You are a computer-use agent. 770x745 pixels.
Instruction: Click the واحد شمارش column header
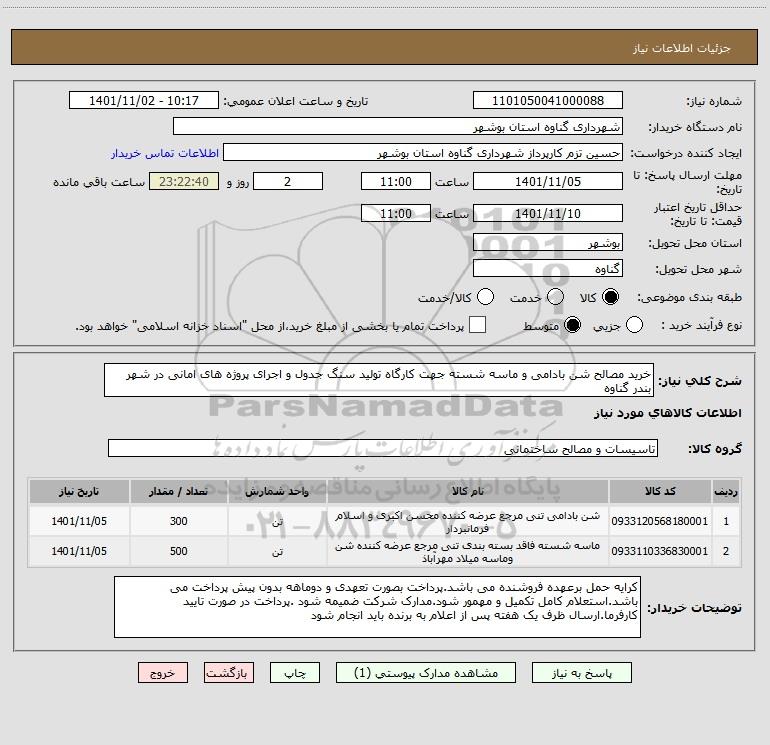(277, 491)
